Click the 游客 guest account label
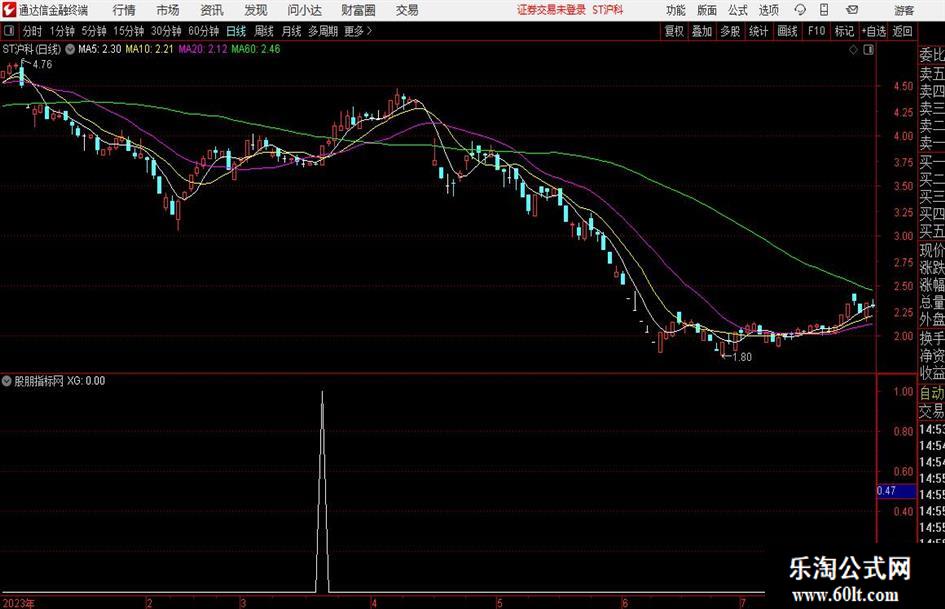 click(x=903, y=10)
